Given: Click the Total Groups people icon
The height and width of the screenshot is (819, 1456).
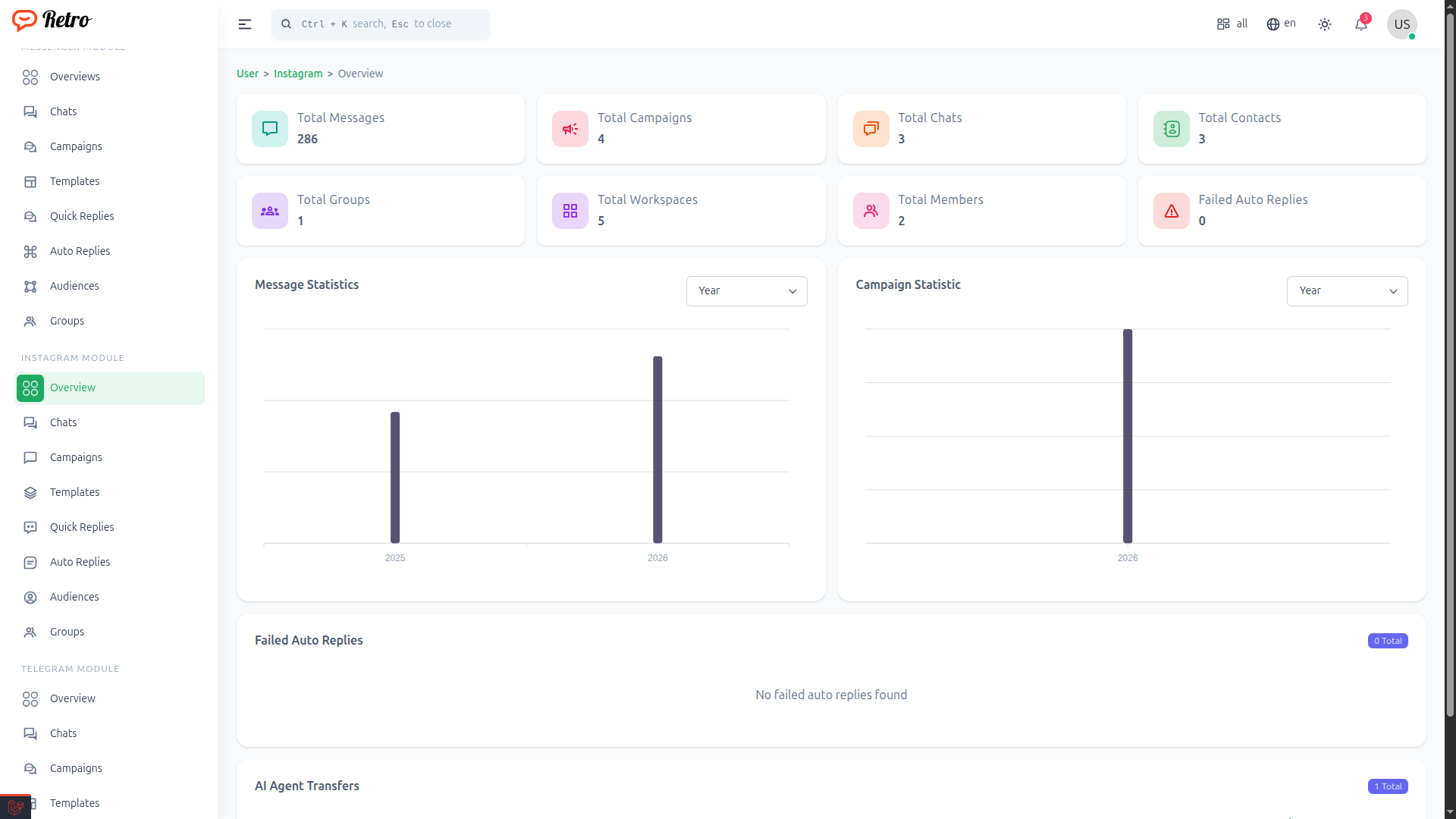Looking at the screenshot, I should coord(269,211).
